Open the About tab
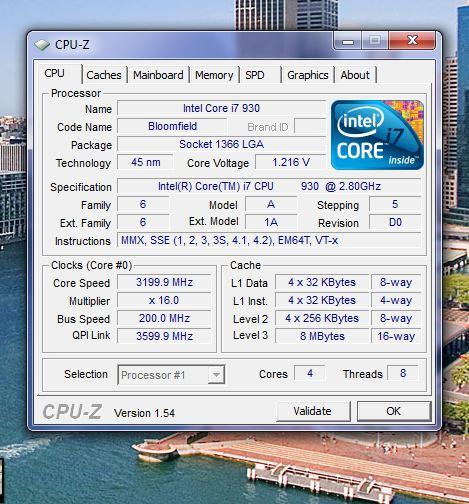This screenshot has width=469, height=504. (x=355, y=75)
